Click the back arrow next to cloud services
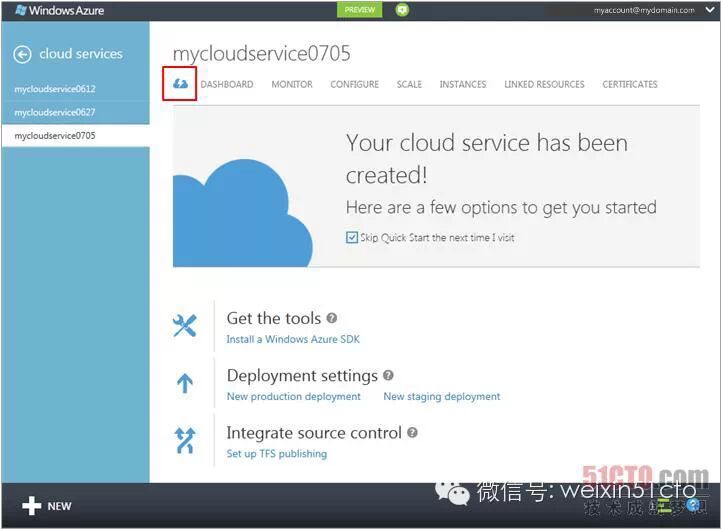The width and height of the screenshot is (721, 529). pos(23,54)
